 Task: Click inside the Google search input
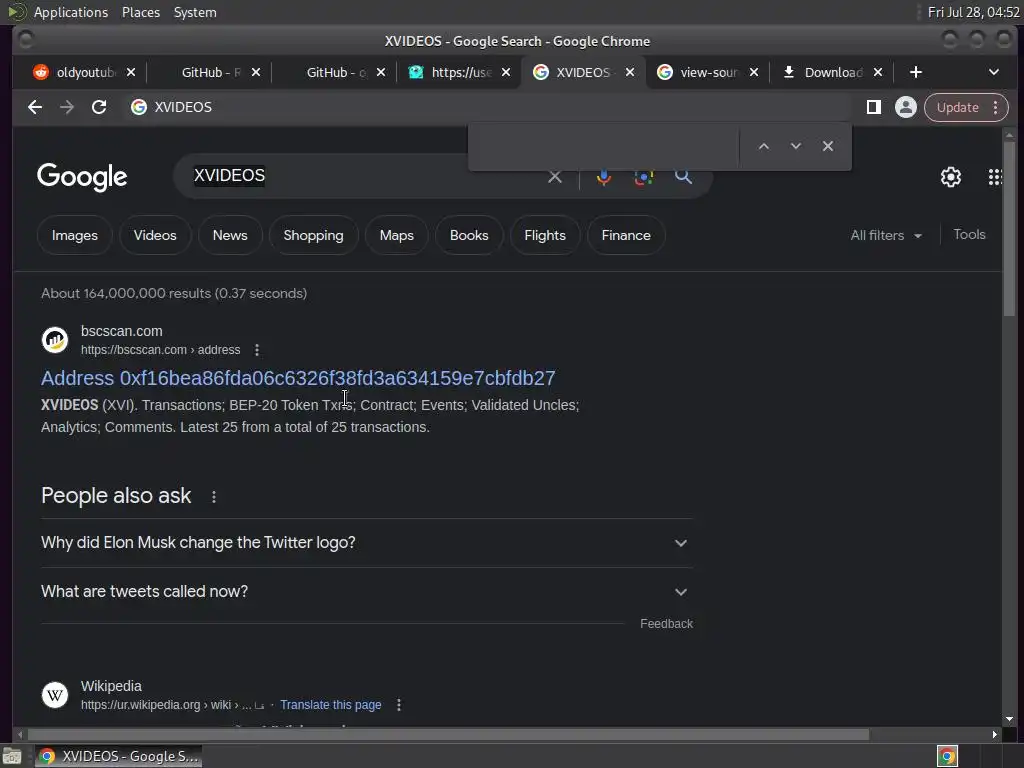(366, 176)
